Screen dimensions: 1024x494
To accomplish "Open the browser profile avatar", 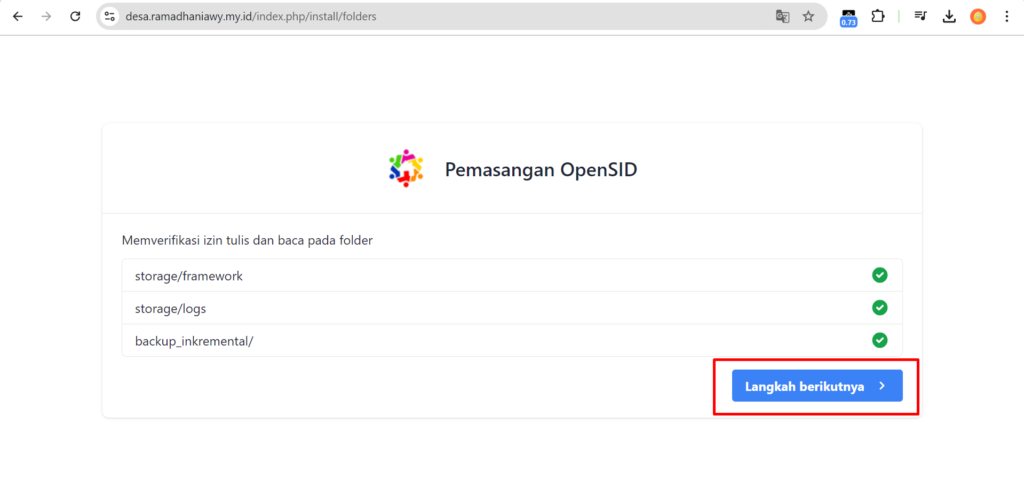I will [x=978, y=17].
